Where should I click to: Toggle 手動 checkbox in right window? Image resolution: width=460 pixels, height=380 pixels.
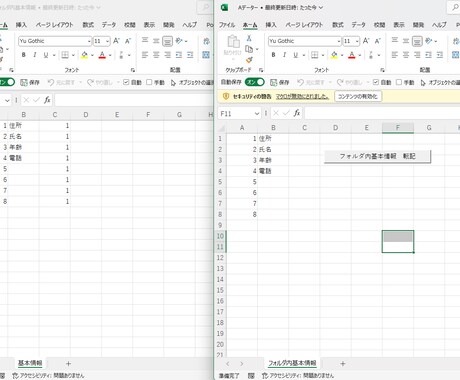[399, 82]
